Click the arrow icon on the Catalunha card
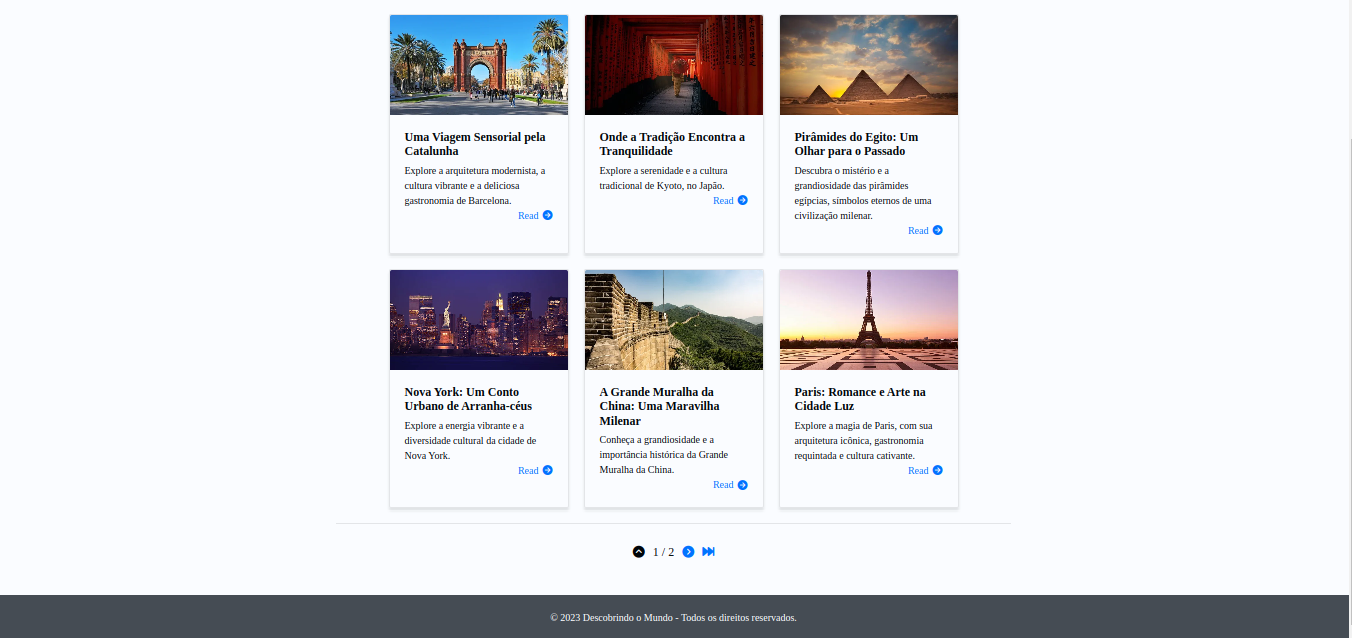1352x638 pixels. coord(548,216)
